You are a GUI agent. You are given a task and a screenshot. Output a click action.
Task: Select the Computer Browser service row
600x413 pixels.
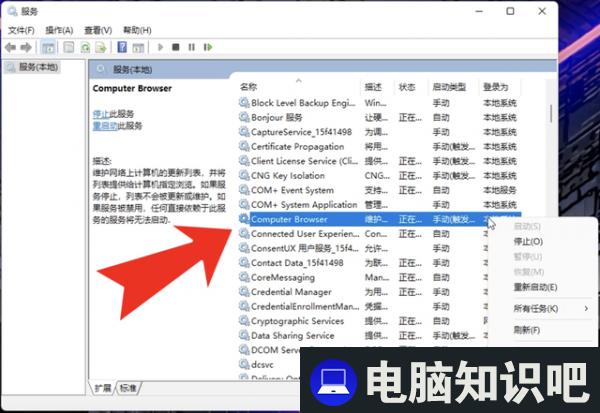pyautogui.click(x=379, y=219)
